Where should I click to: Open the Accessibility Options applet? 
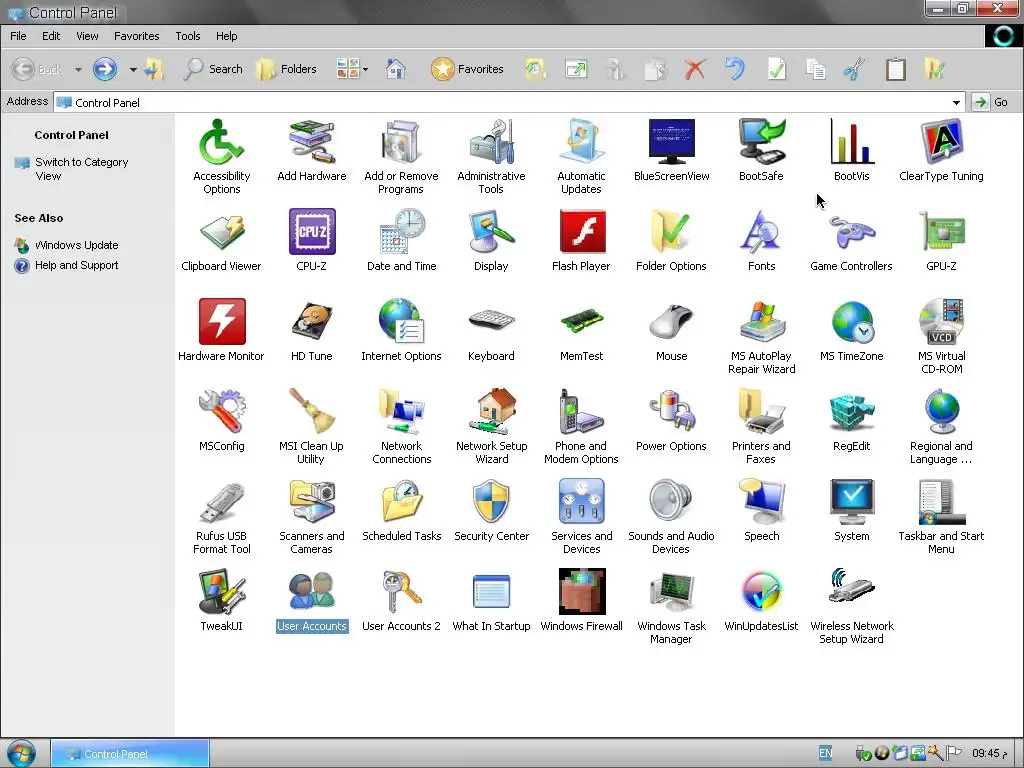[221, 142]
